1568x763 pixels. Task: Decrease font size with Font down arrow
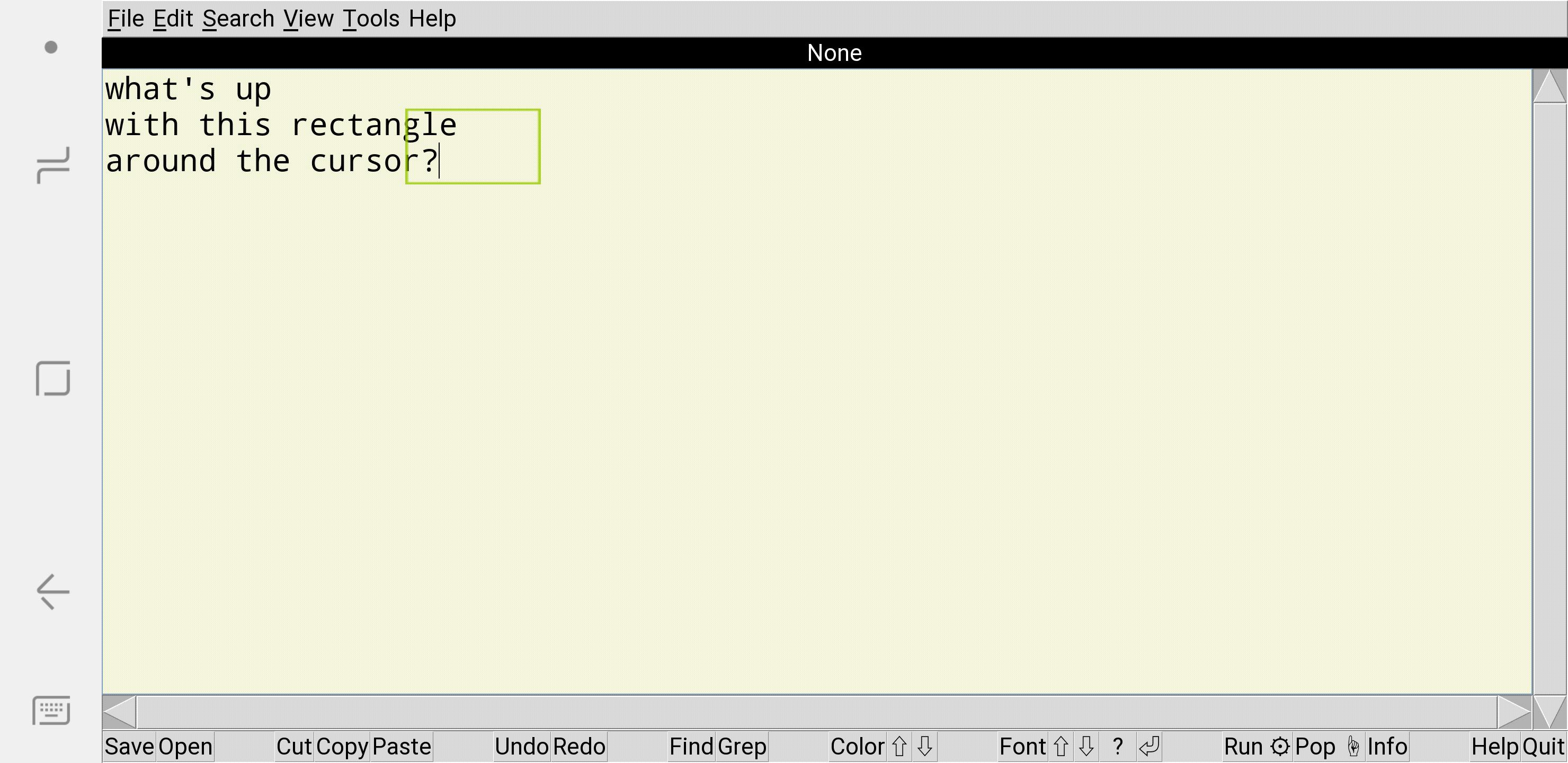tap(1086, 747)
